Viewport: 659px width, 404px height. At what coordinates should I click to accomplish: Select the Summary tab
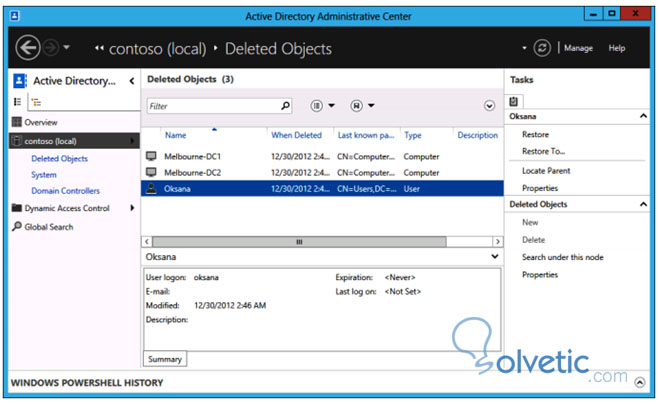165,359
